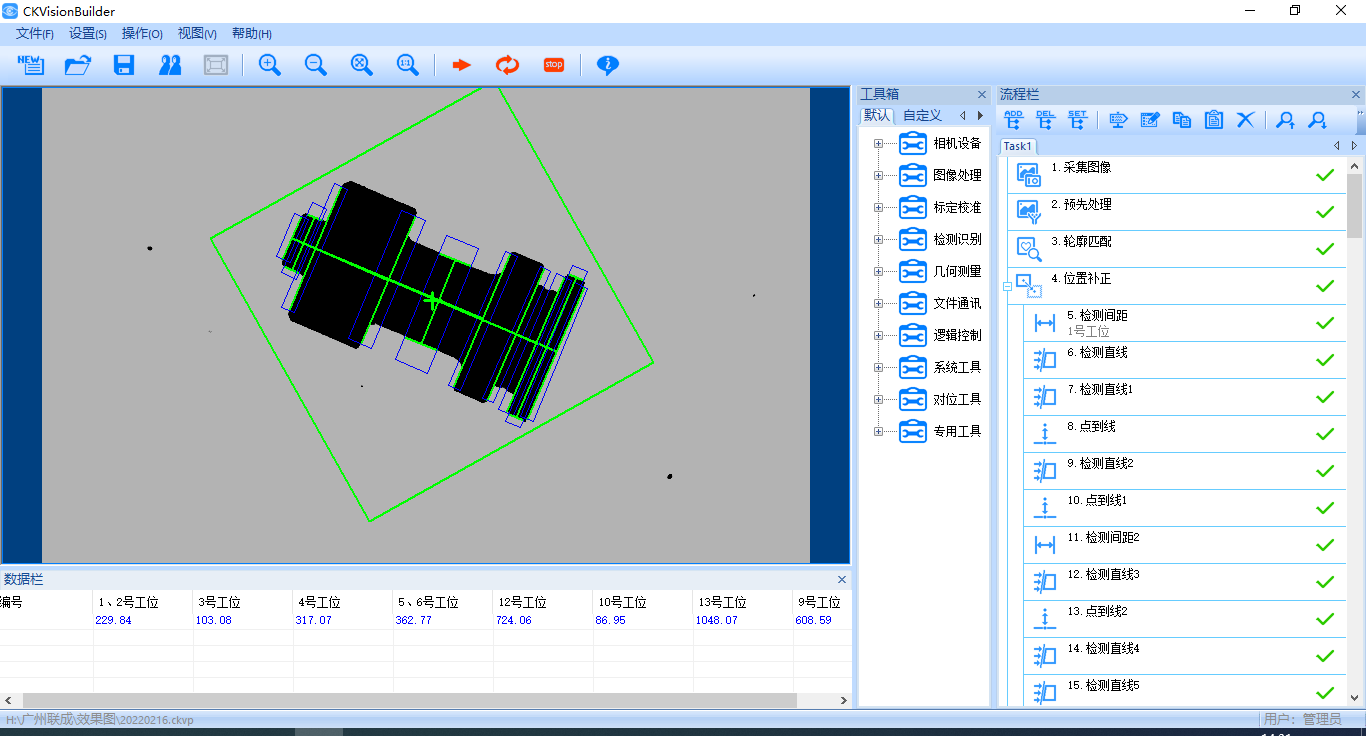This screenshot has width=1366, height=736.
Task: Click the SET step icon in 流程栏
Action: coord(1077,120)
